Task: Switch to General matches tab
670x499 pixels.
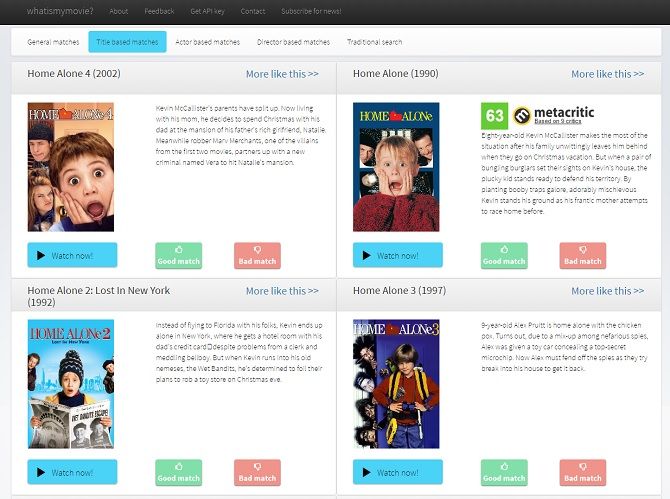Action: coord(53,42)
